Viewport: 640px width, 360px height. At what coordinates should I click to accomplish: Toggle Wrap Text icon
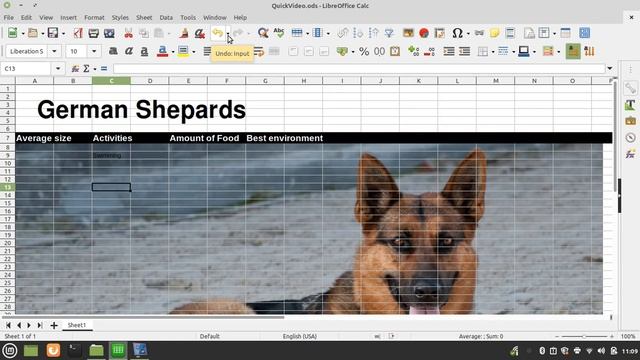[x=259, y=51]
